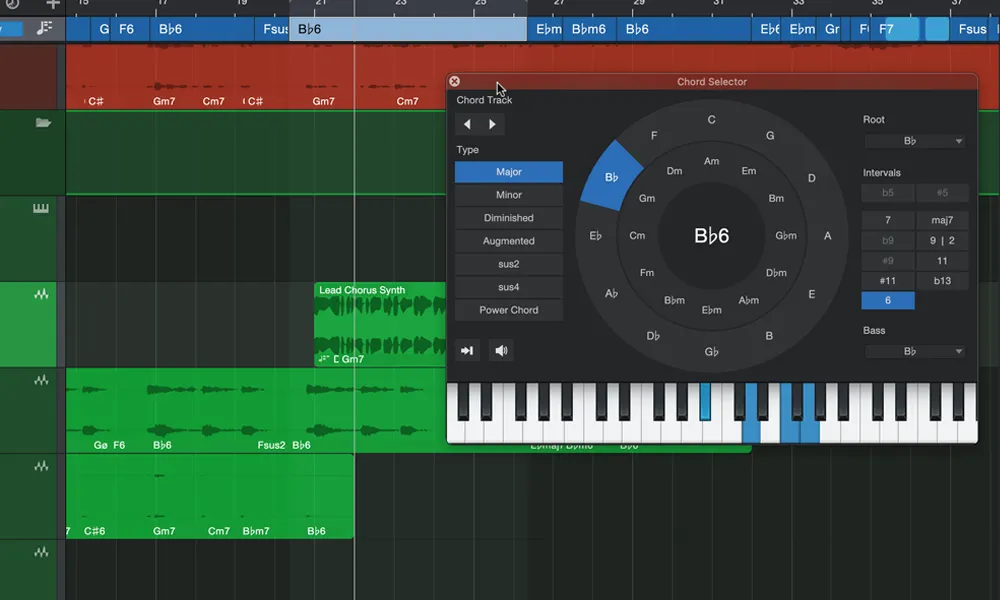The image size is (1000, 600).
Task: Enable the 7 interval
Action: point(888,220)
